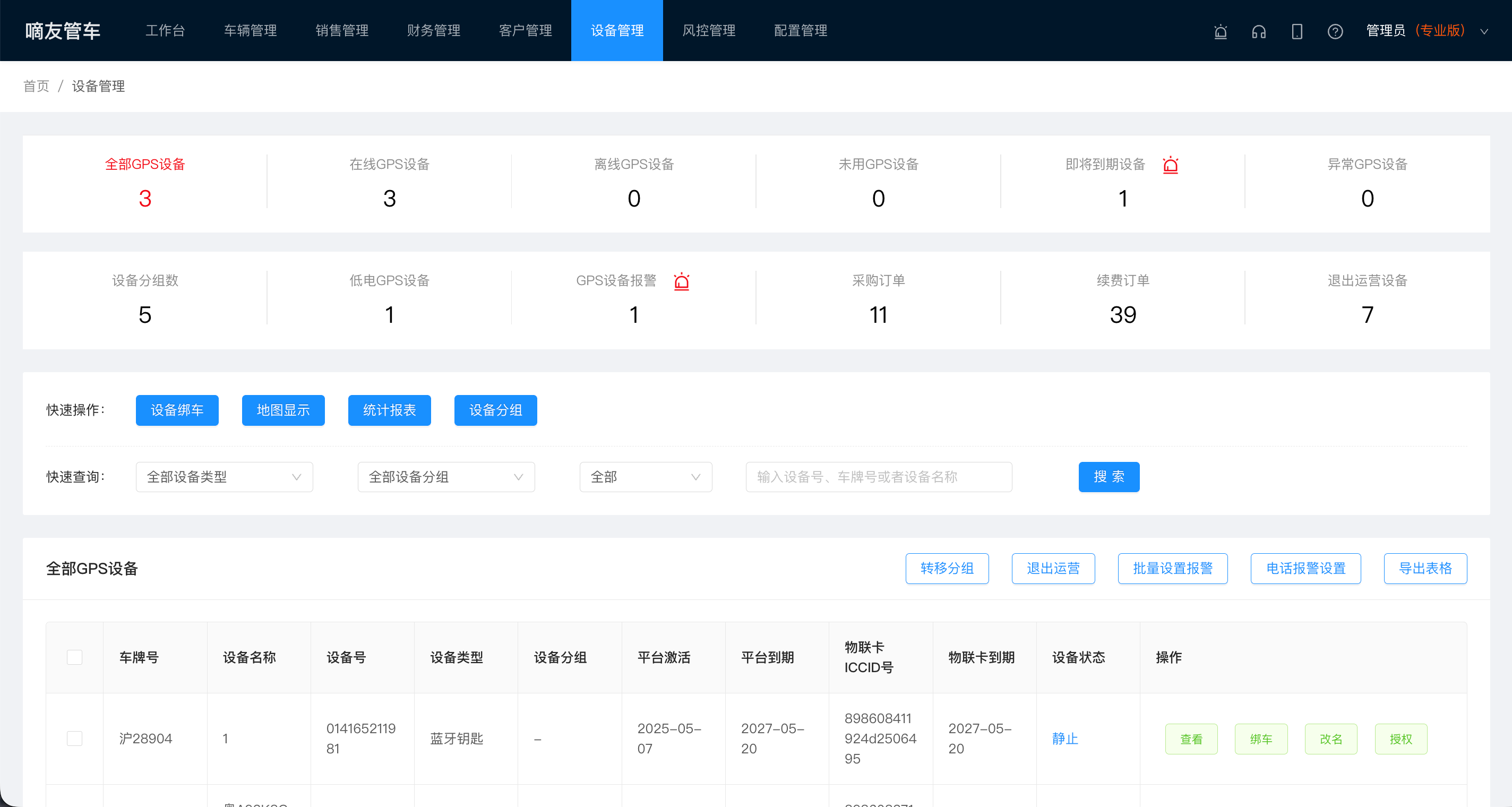This screenshot has width=1512, height=807.
Task: Open 风控管理 menu
Action: click(x=708, y=30)
